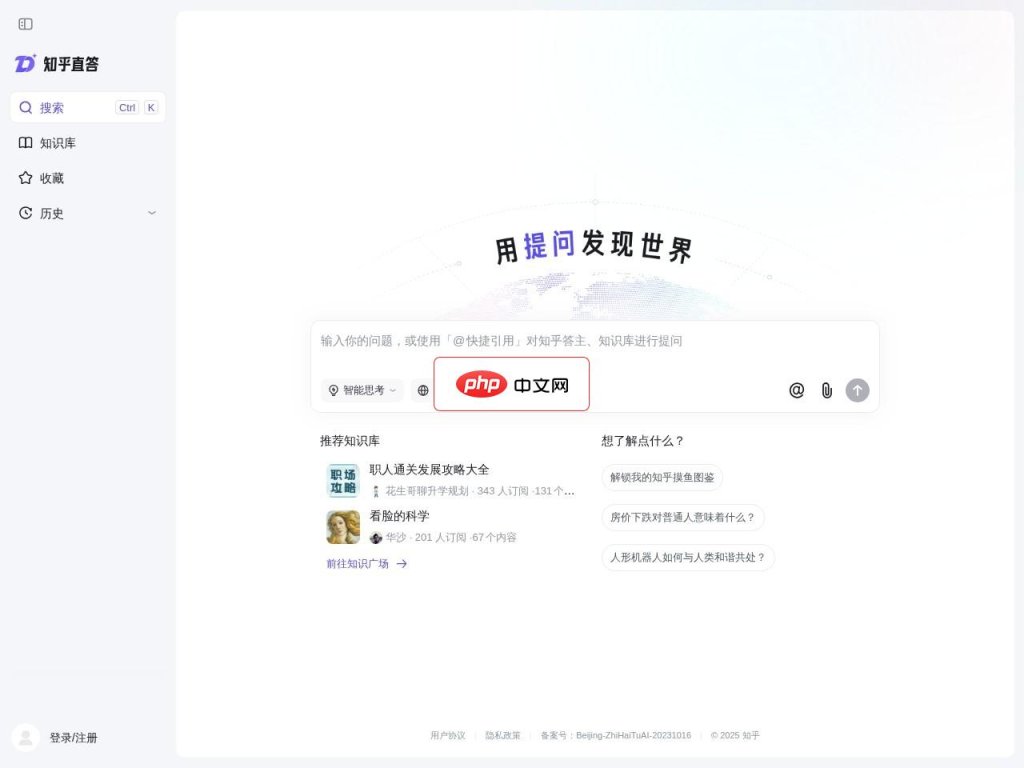
Task: Click the @ mention icon
Action: pos(797,391)
